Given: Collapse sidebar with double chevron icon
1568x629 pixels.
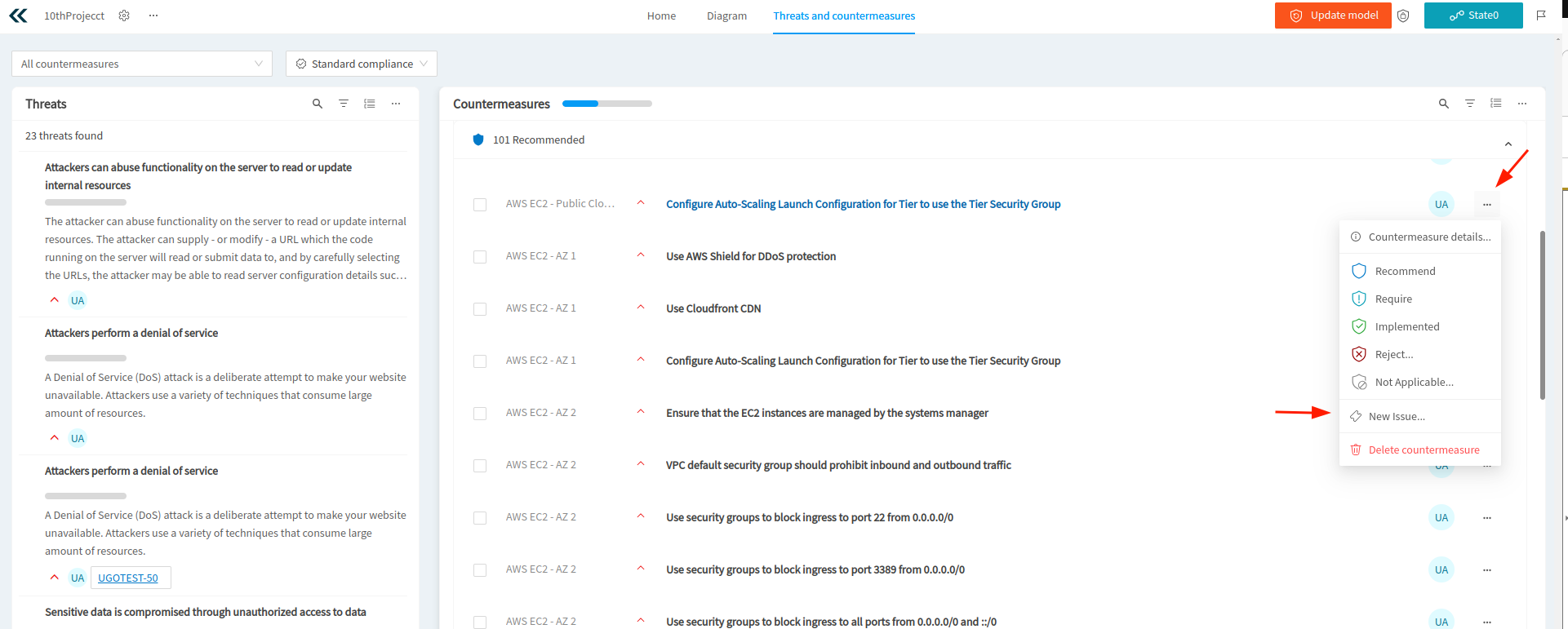Looking at the screenshot, I should [18, 16].
